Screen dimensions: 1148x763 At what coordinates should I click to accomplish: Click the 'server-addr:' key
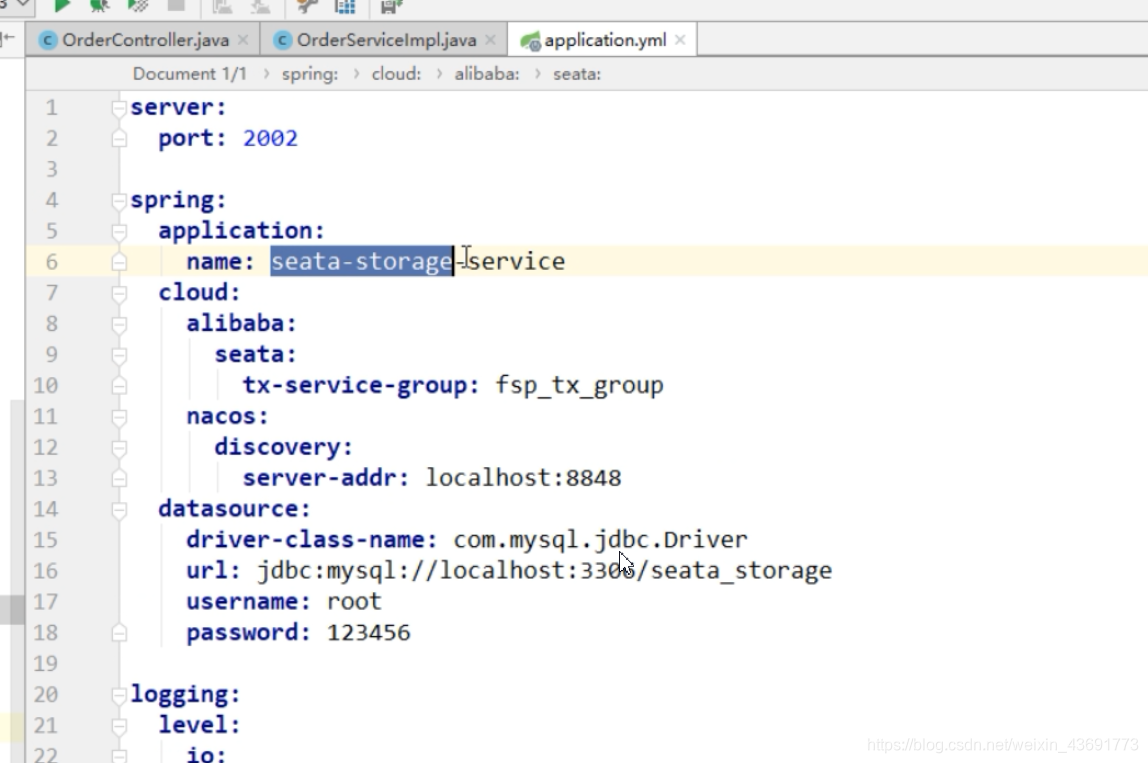pyautogui.click(x=326, y=478)
